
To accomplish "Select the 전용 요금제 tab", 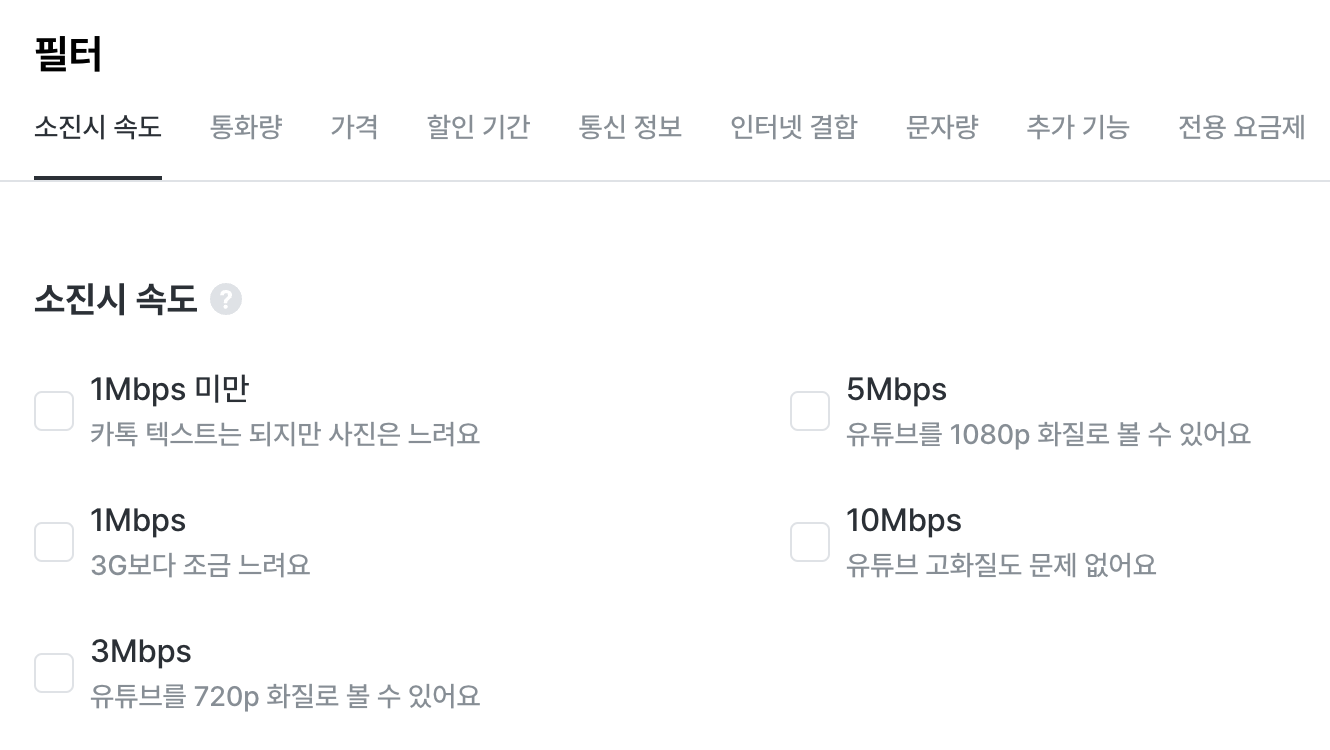I will 1241,127.
